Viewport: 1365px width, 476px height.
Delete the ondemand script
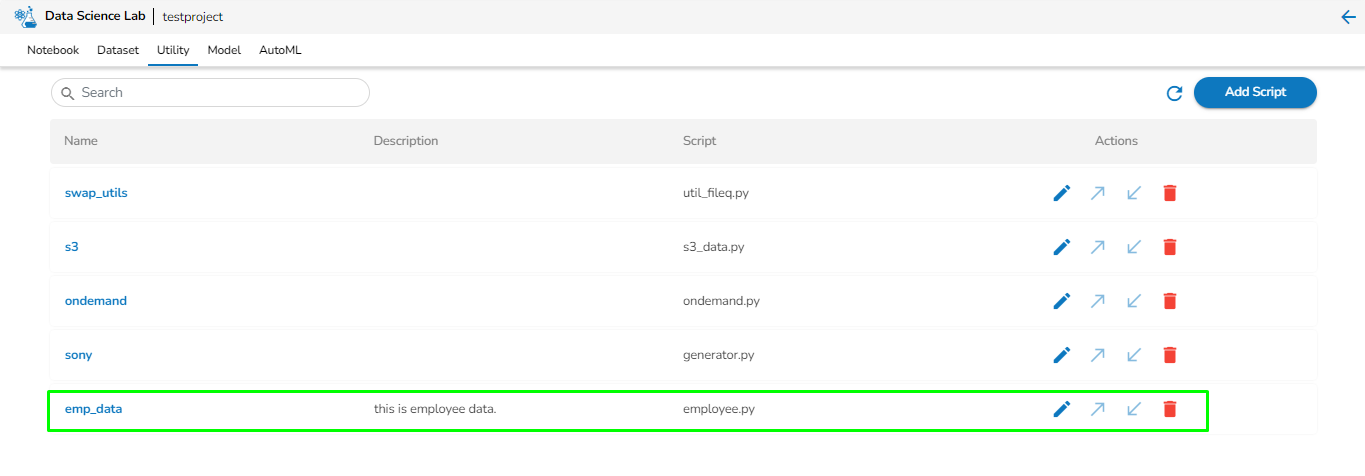click(x=1170, y=301)
